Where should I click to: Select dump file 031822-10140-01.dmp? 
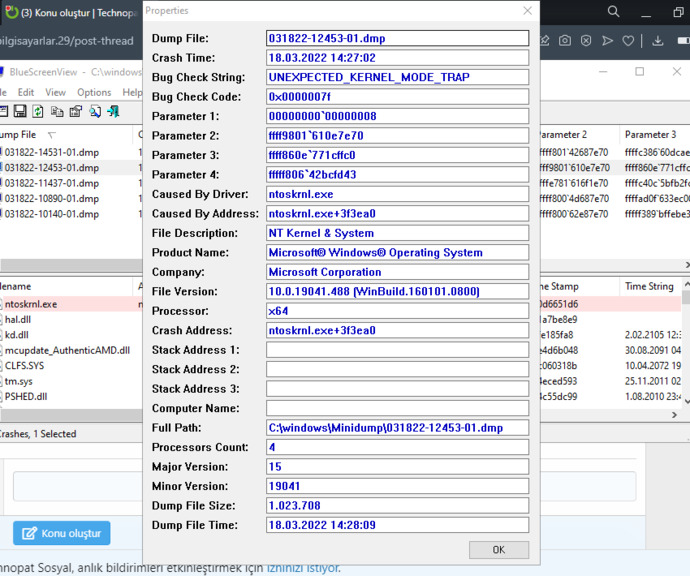[x=51, y=214]
